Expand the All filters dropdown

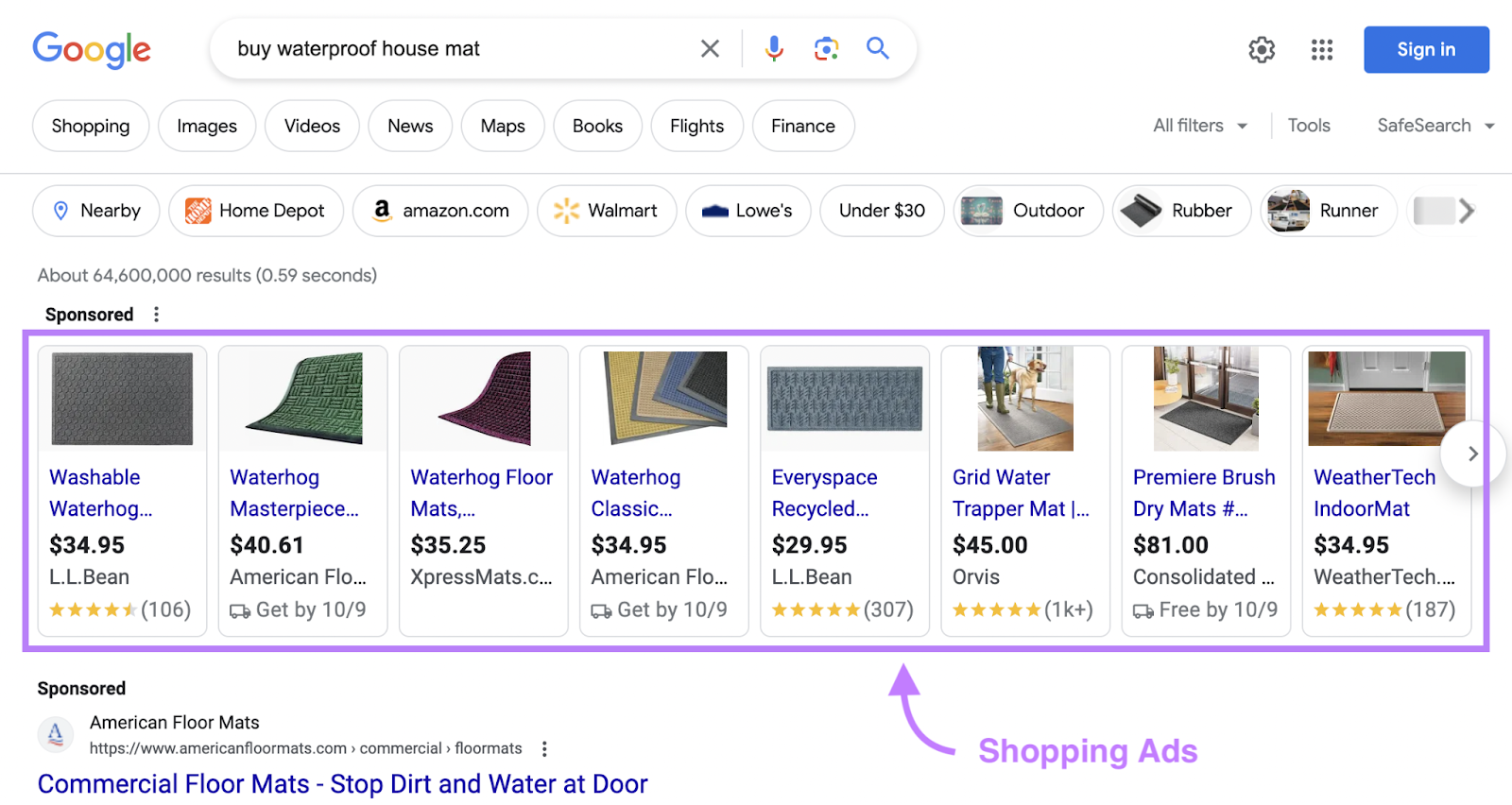click(1200, 126)
